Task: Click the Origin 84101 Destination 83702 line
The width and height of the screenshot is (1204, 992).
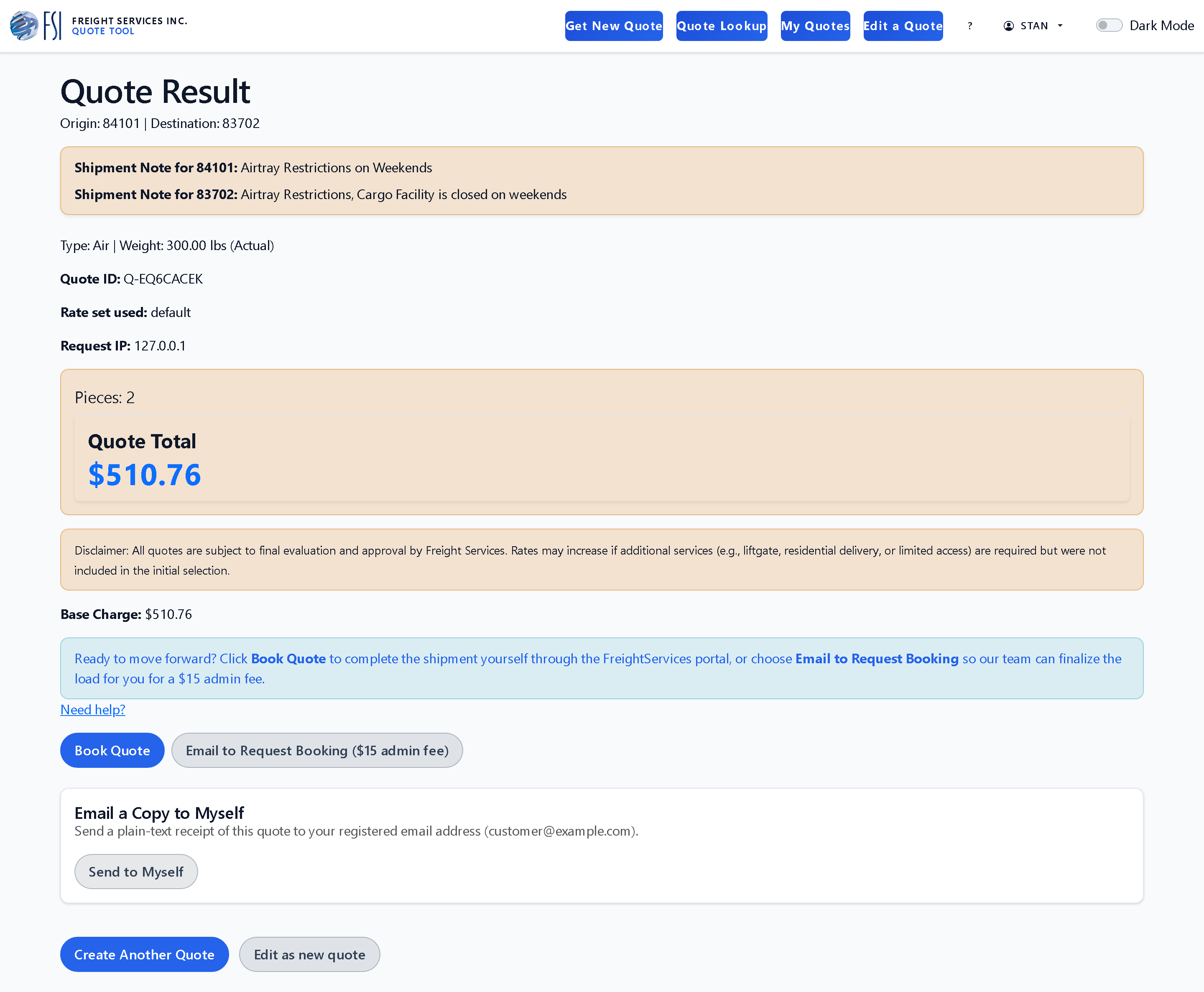Action: [160, 123]
